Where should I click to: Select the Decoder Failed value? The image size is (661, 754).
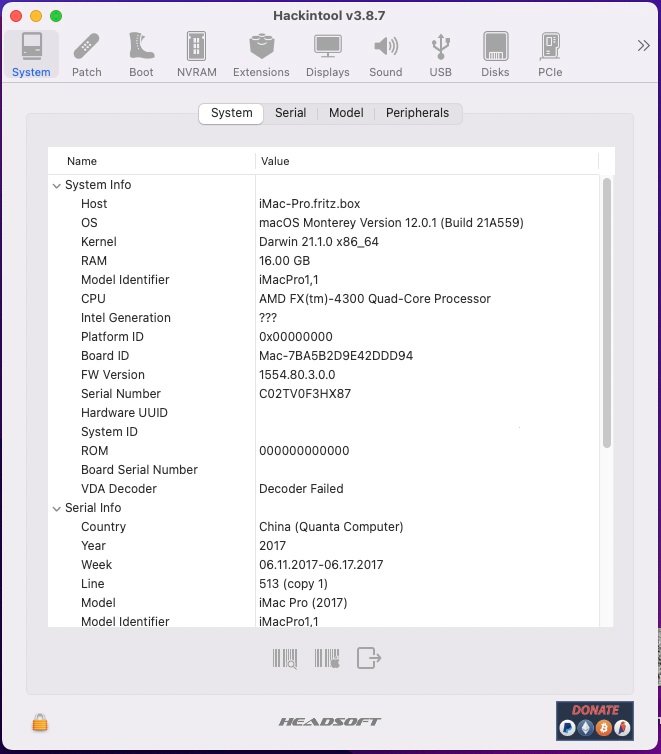[301, 489]
